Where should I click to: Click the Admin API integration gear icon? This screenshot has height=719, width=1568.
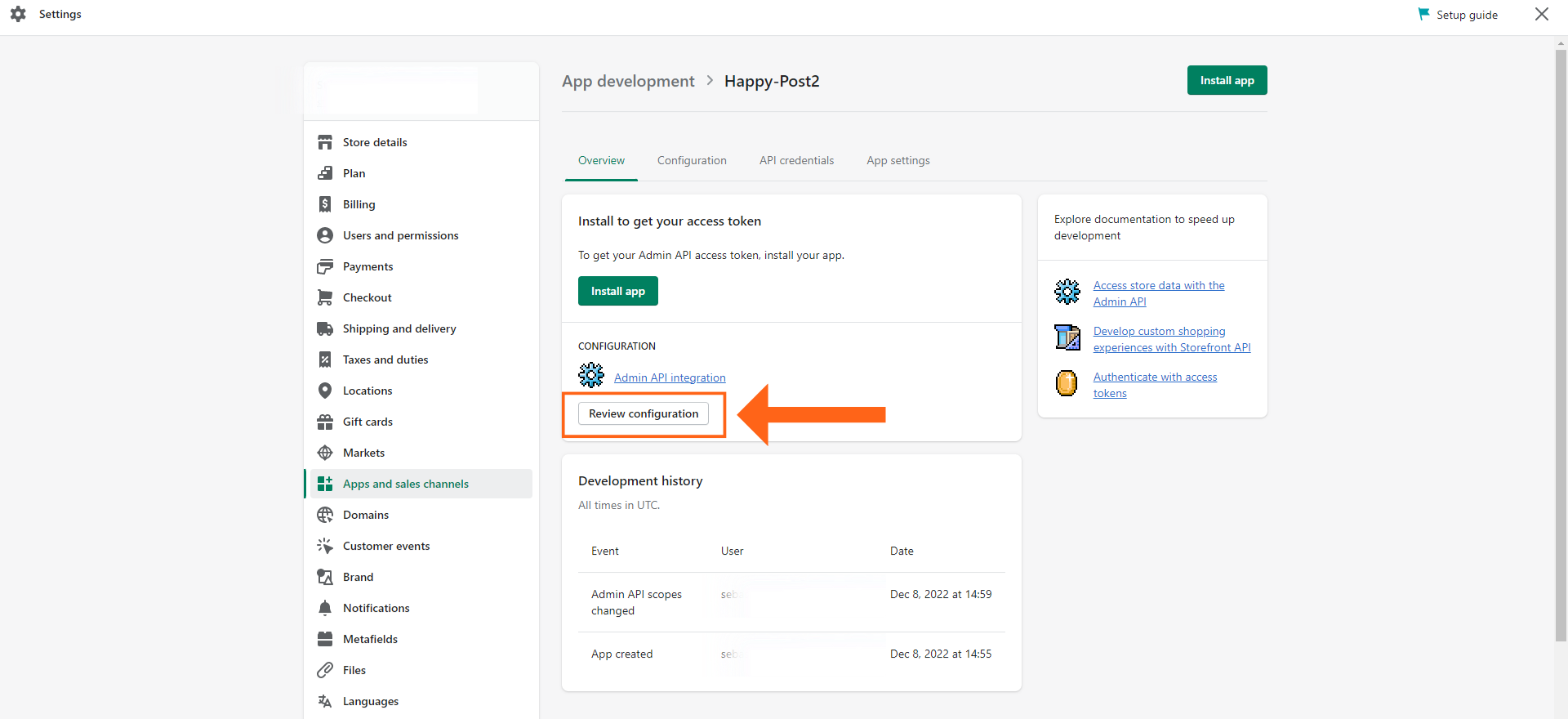591,376
